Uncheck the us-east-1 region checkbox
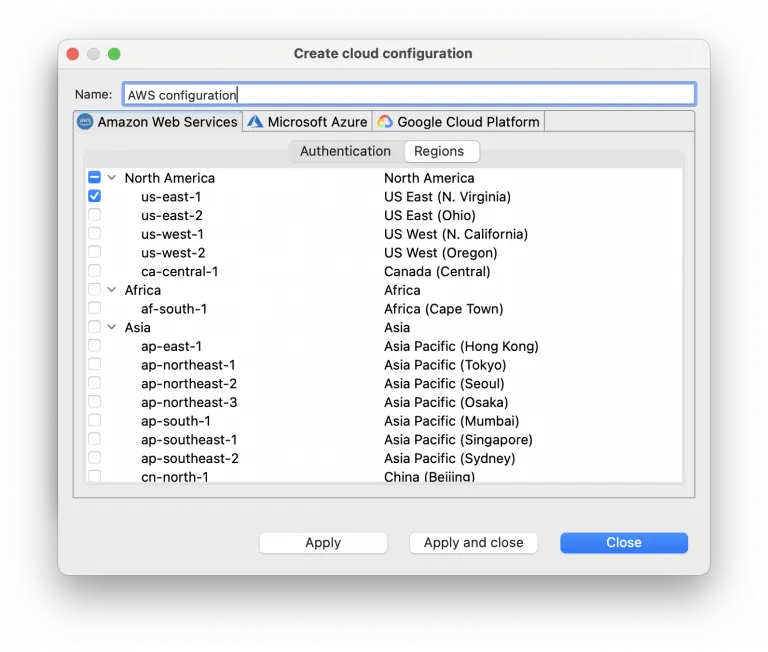The height and width of the screenshot is (652, 768). (95, 196)
